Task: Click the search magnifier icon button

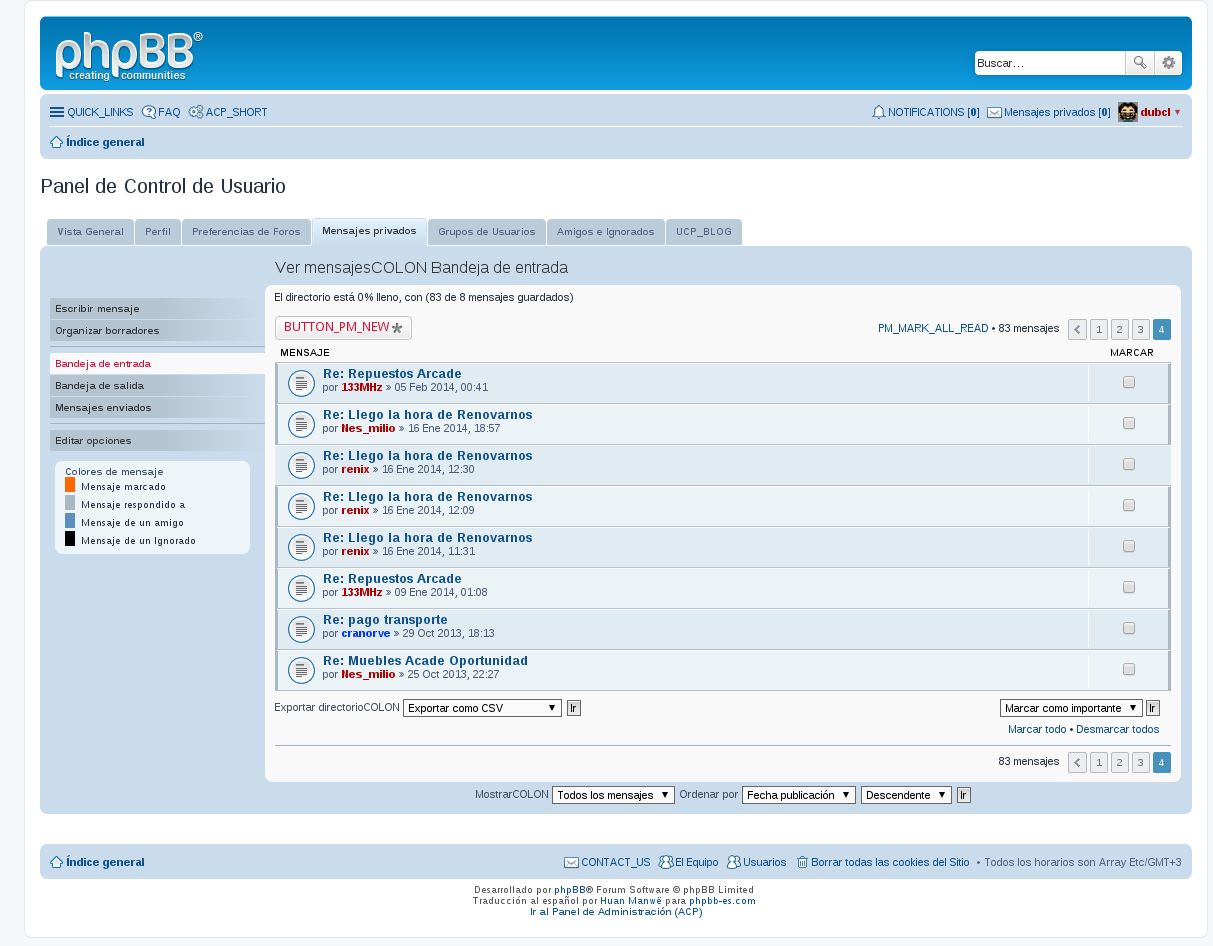Action: coord(1140,63)
